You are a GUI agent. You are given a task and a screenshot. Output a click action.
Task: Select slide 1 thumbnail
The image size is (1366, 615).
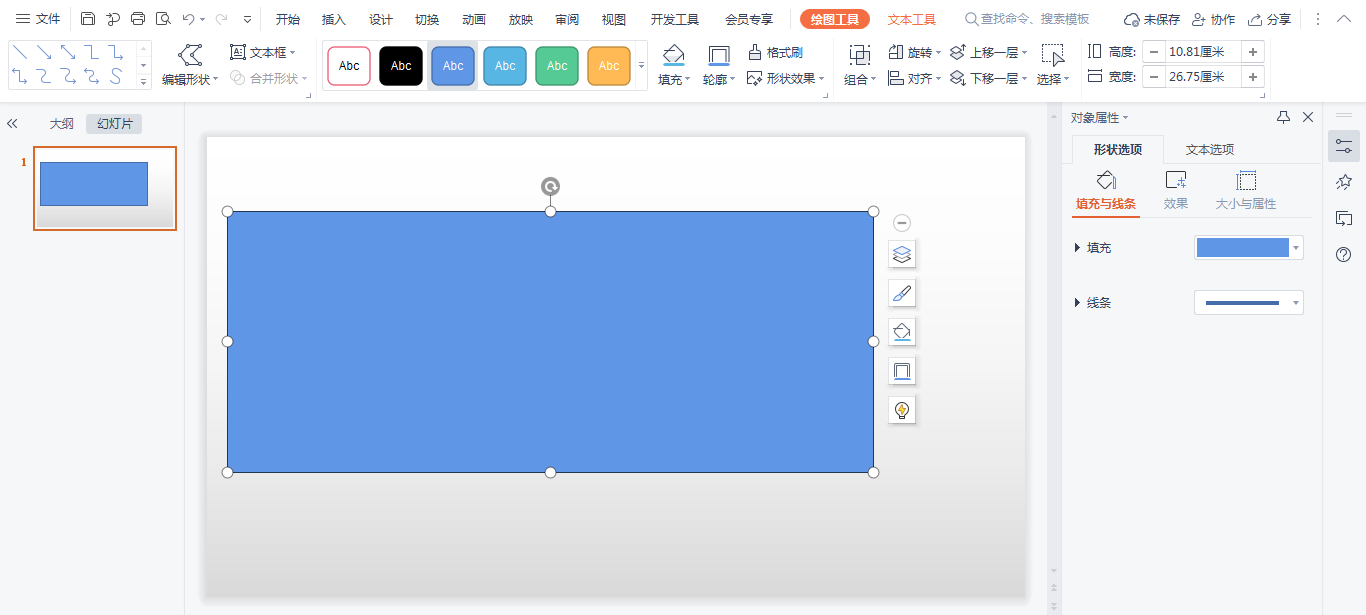[105, 188]
